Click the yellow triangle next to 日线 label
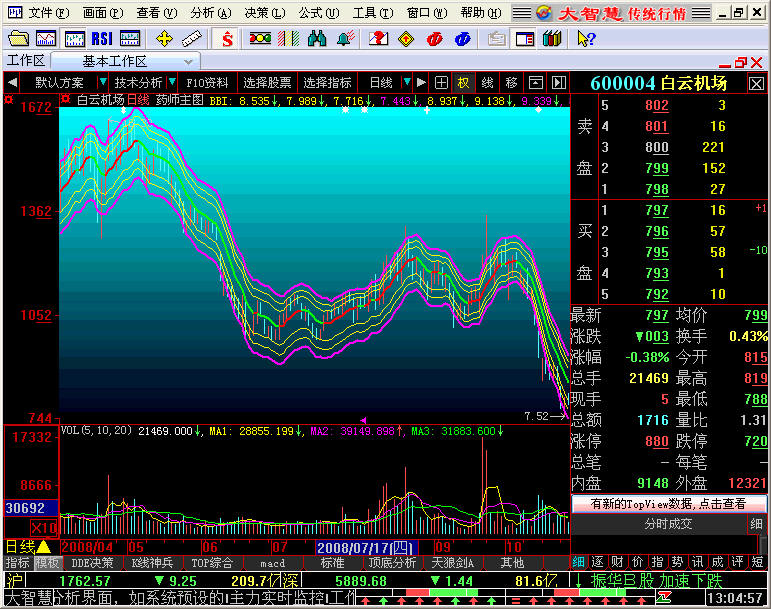 tap(44, 547)
